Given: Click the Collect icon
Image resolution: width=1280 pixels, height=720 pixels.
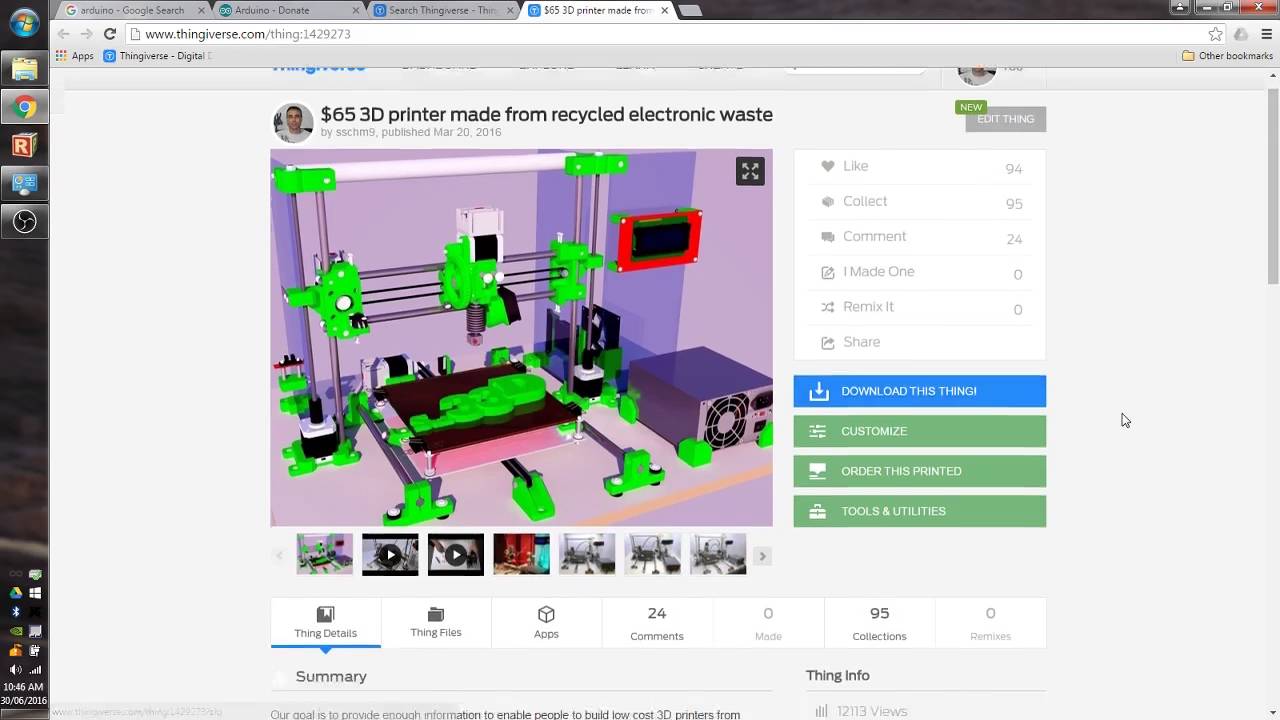Looking at the screenshot, I should coord(828,202).
